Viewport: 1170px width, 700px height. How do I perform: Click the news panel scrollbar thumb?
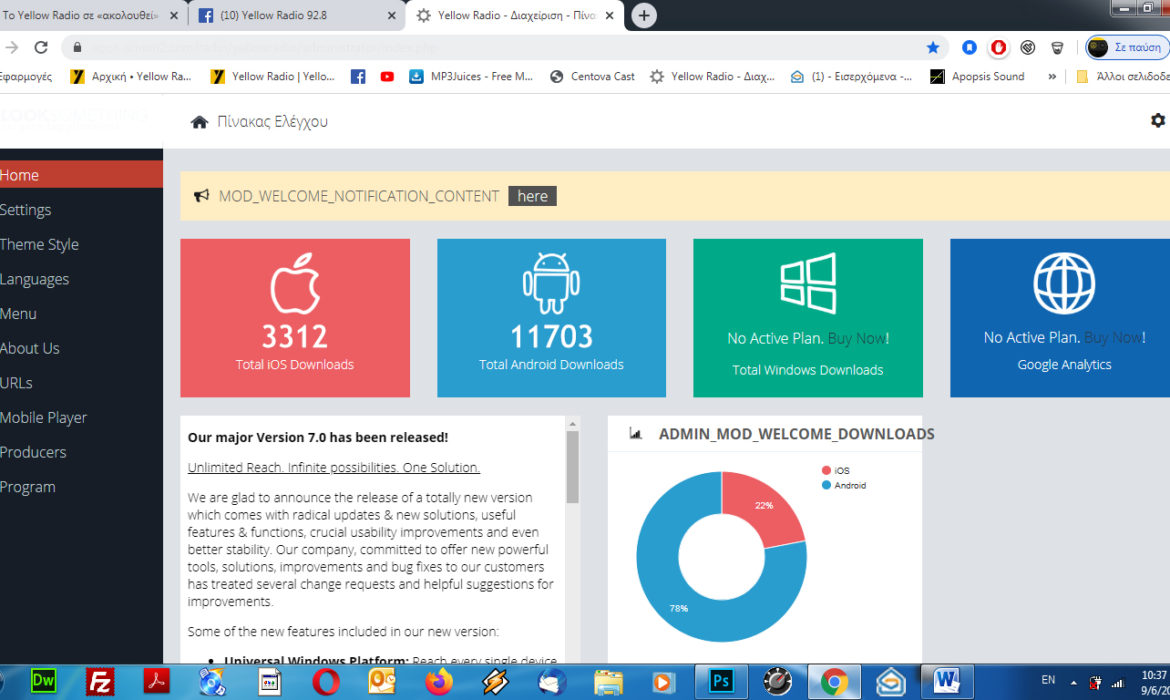click(x=573, y=466)
